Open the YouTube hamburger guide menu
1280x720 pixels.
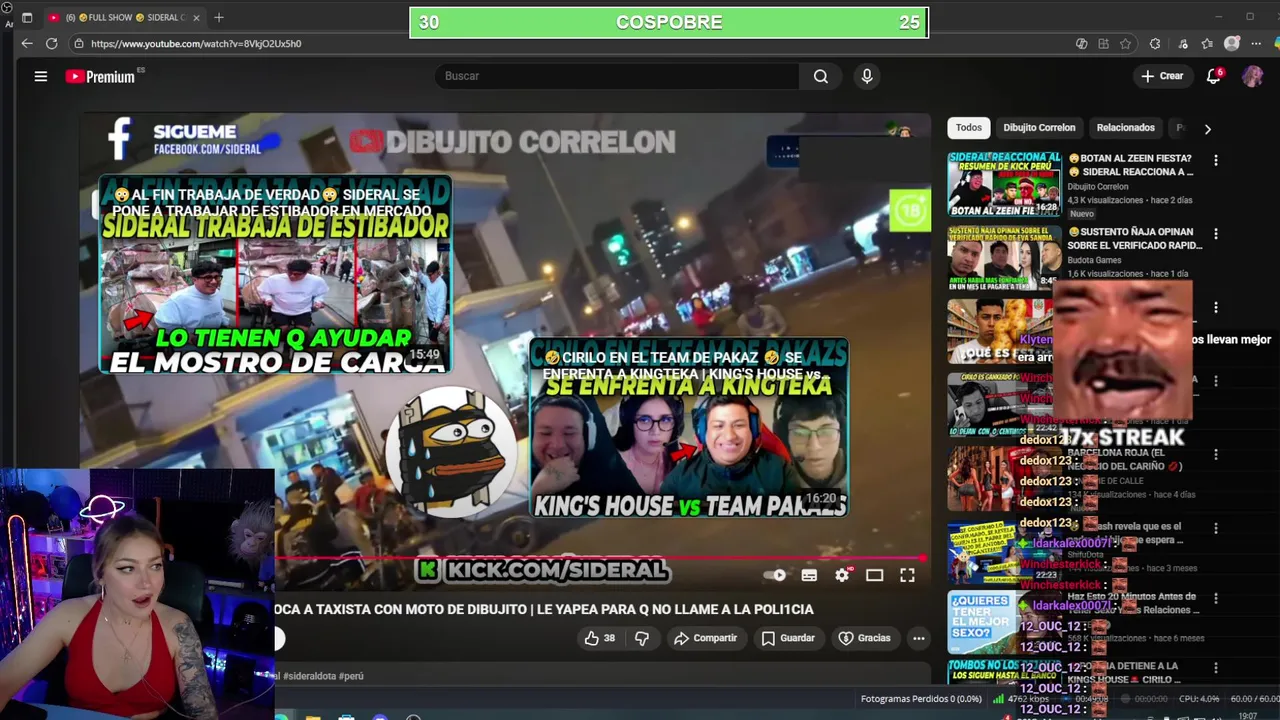pos(41,76)
